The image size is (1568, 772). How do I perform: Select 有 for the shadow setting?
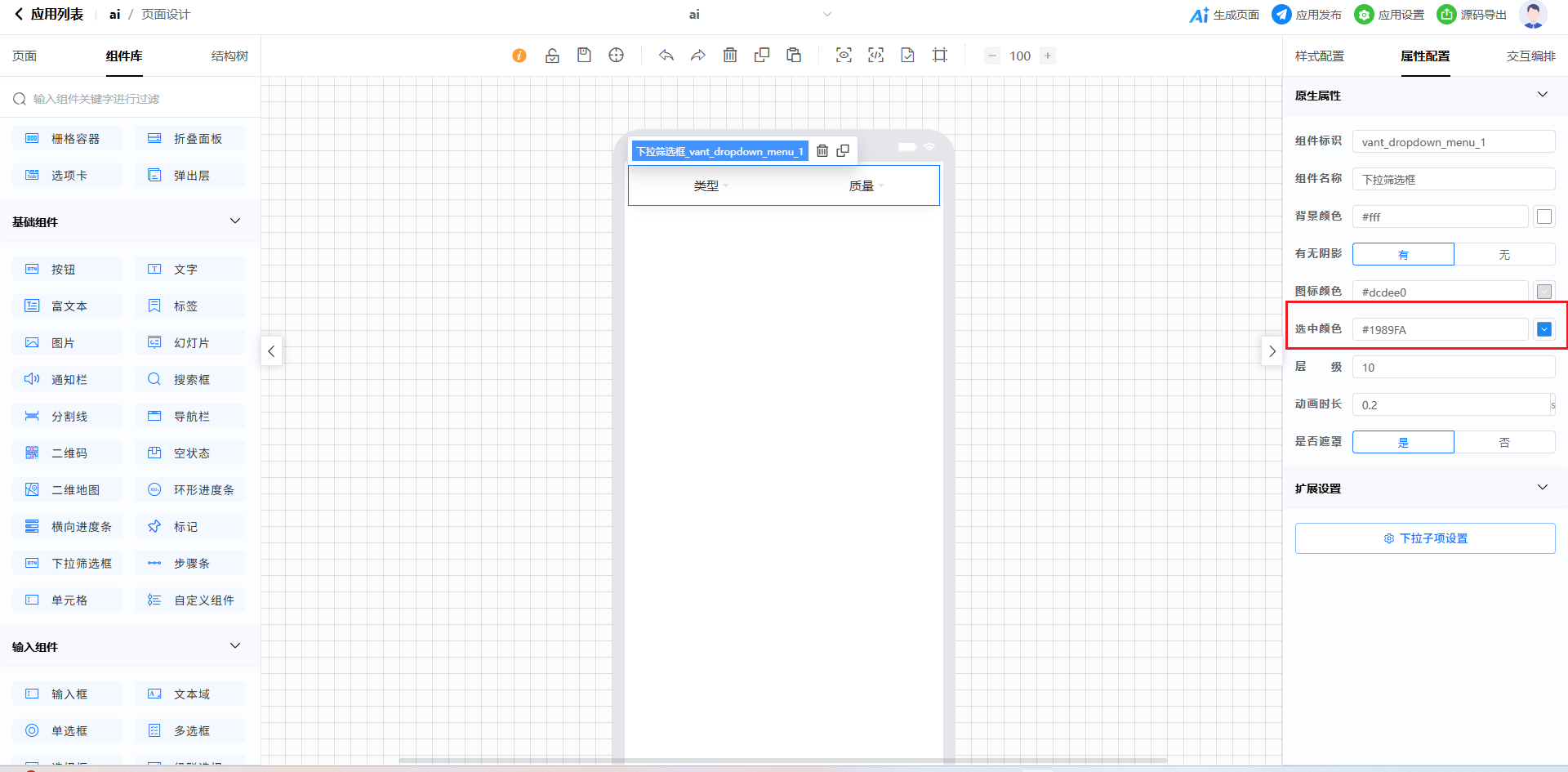[x=1403, y=255]
